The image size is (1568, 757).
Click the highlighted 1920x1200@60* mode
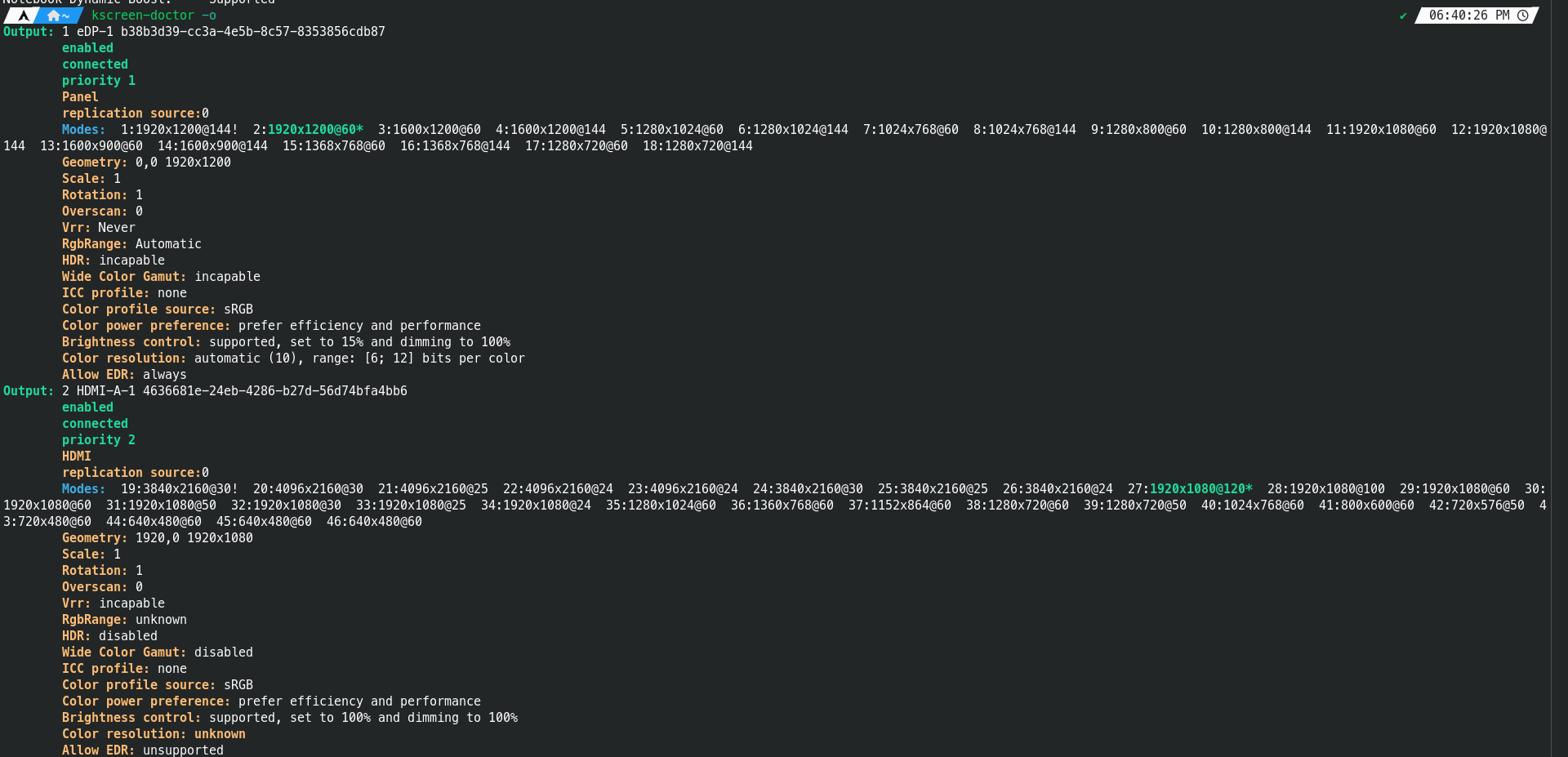(x=315, y=130)
